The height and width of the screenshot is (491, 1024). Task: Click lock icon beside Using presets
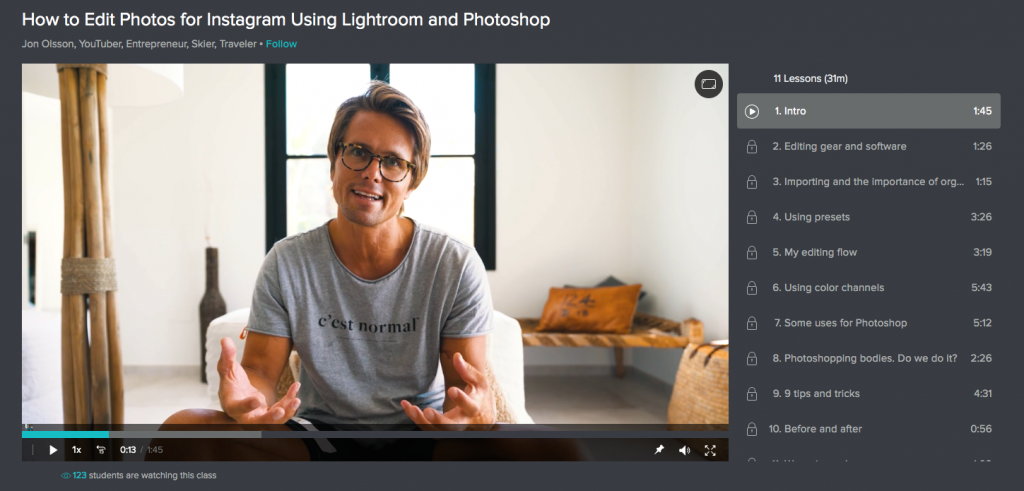point(752,217)
